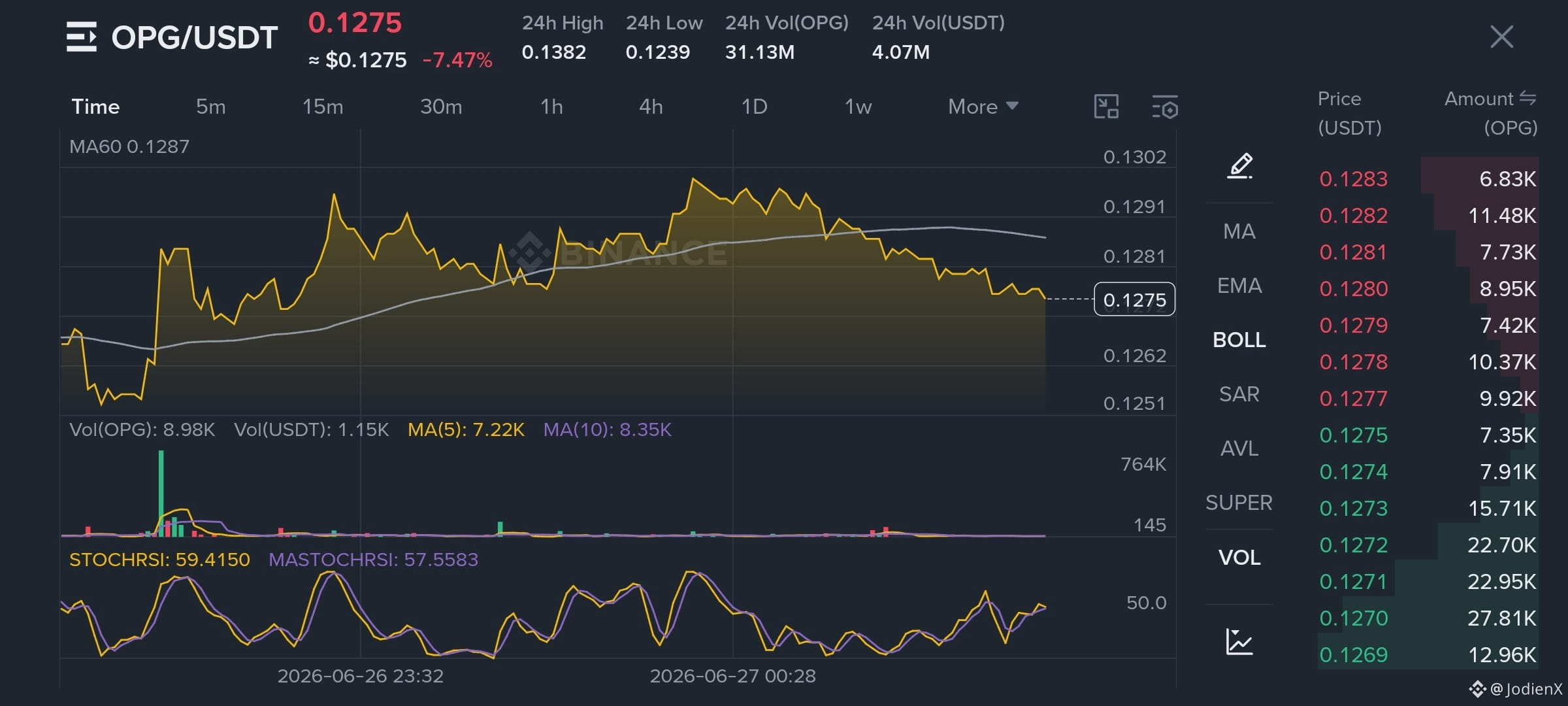Select the 1D interval tab

pyautogui.click(x=755, y=107)
